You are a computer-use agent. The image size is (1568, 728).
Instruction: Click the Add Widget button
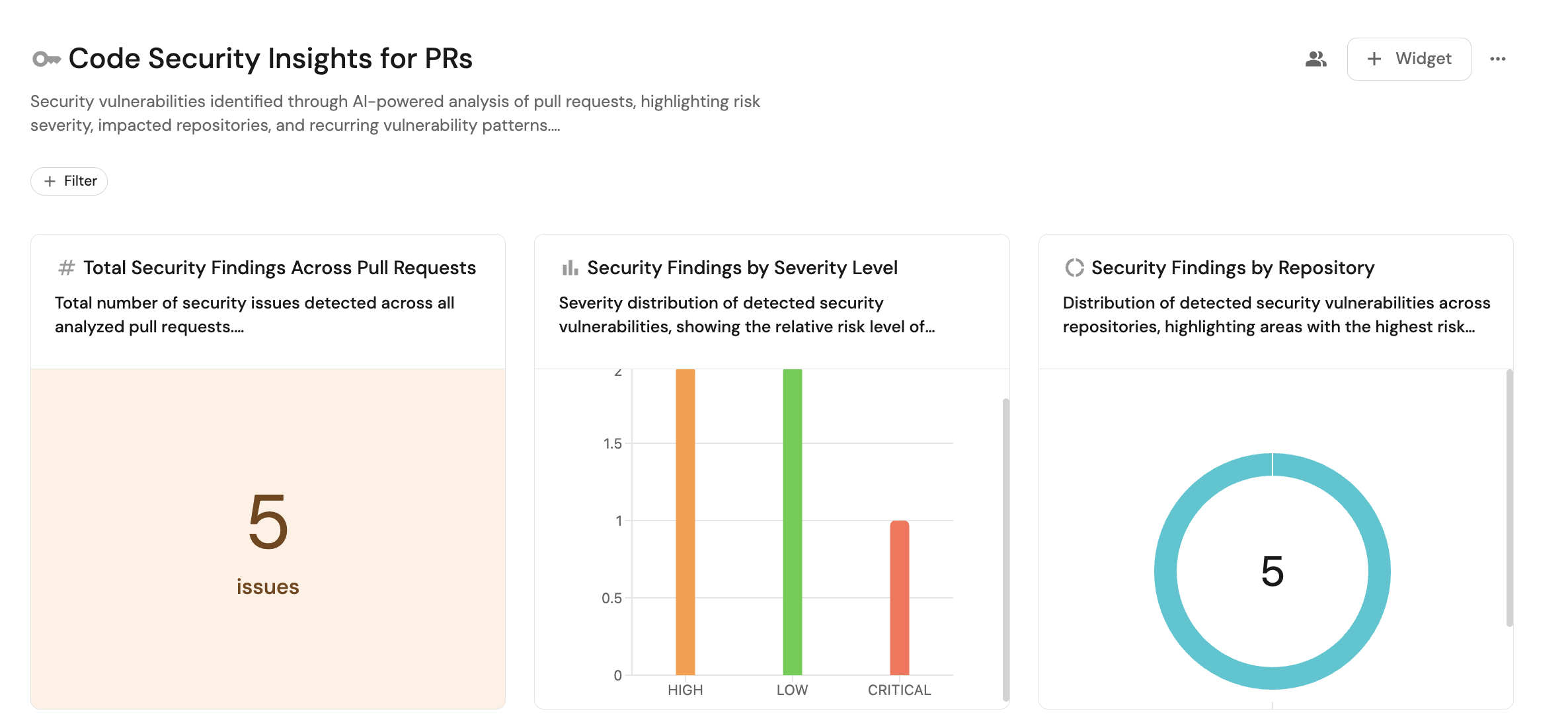1409,59
